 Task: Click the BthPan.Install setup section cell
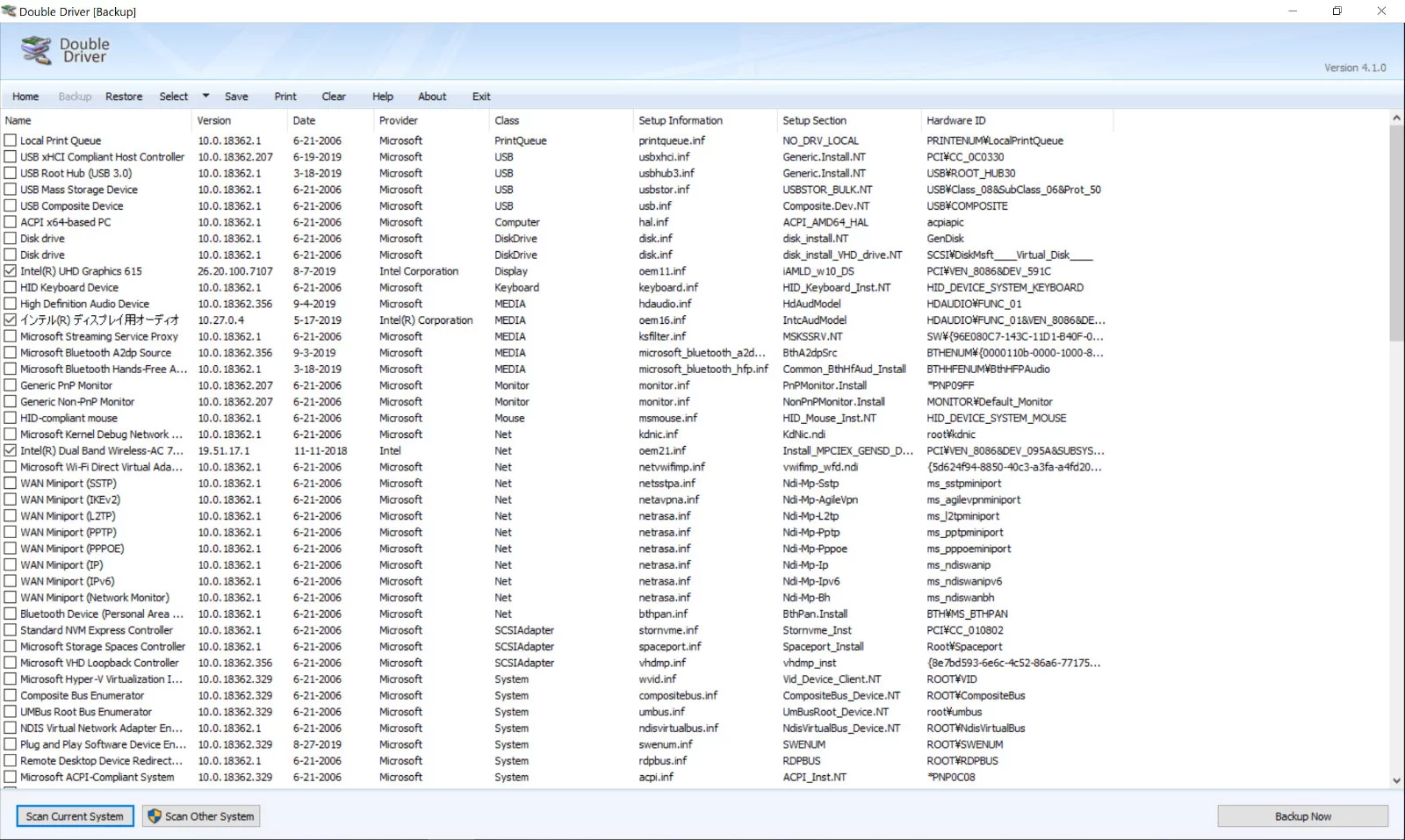(x=815, y=614)
